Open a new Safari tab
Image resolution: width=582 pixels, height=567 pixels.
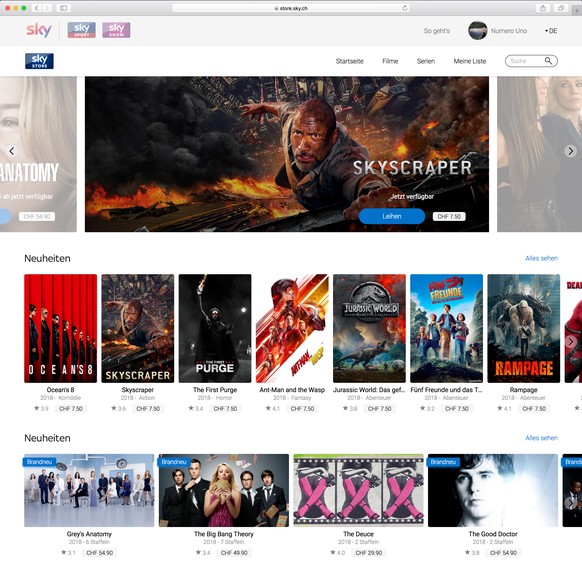point(576,10)
